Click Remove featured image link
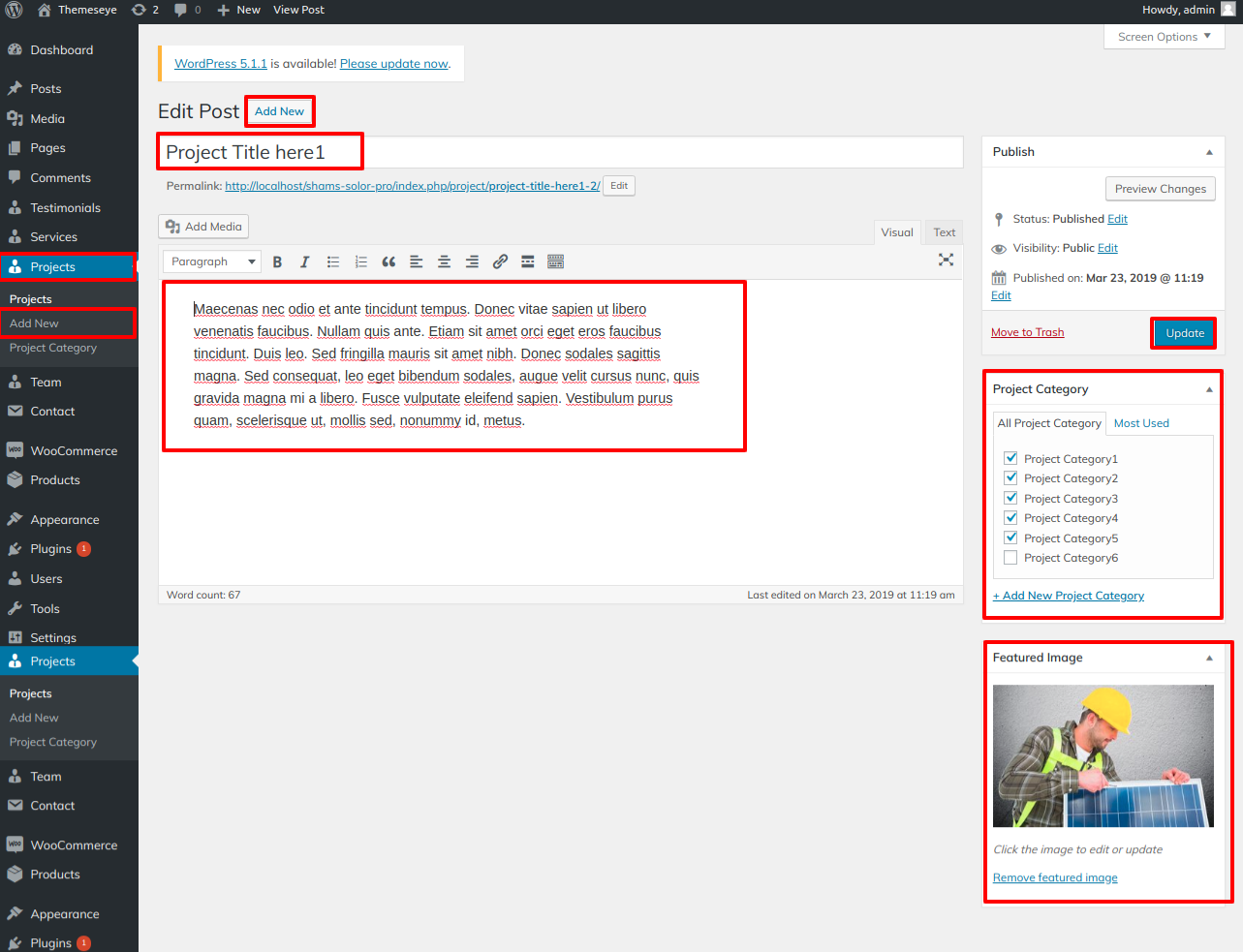Viewport: 1243px width, 952px height. (1055, 877)
